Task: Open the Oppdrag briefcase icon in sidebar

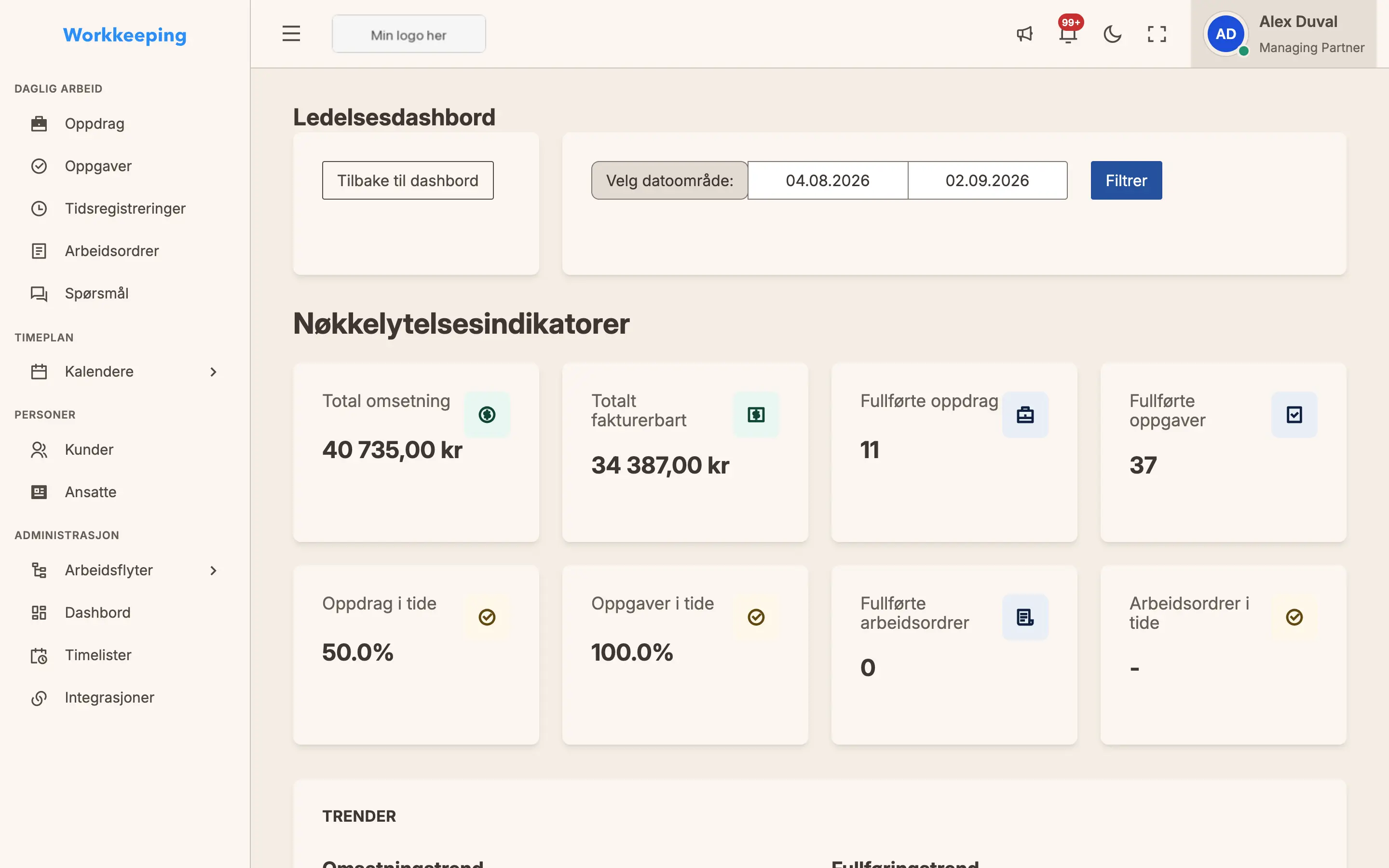Action: [39, 123]
